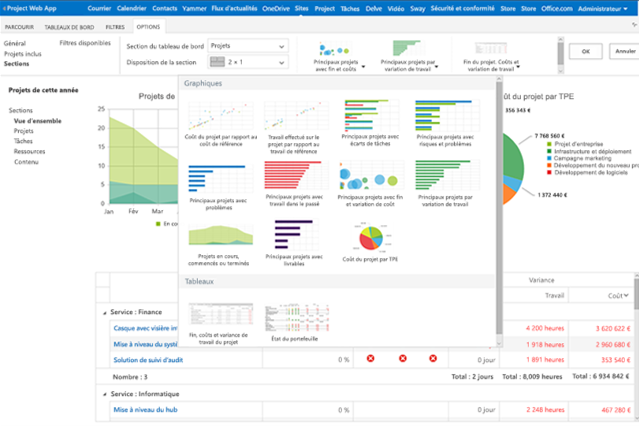Click the OK button
This screenshot has height=432, width=639.
586,51
